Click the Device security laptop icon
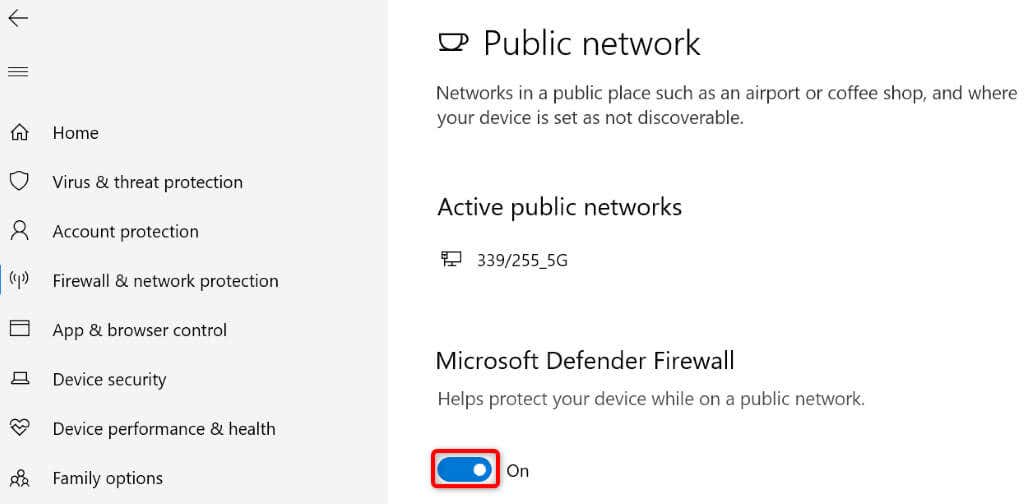Viewport: 1024px width, 504px height. [x=19, y=379]
